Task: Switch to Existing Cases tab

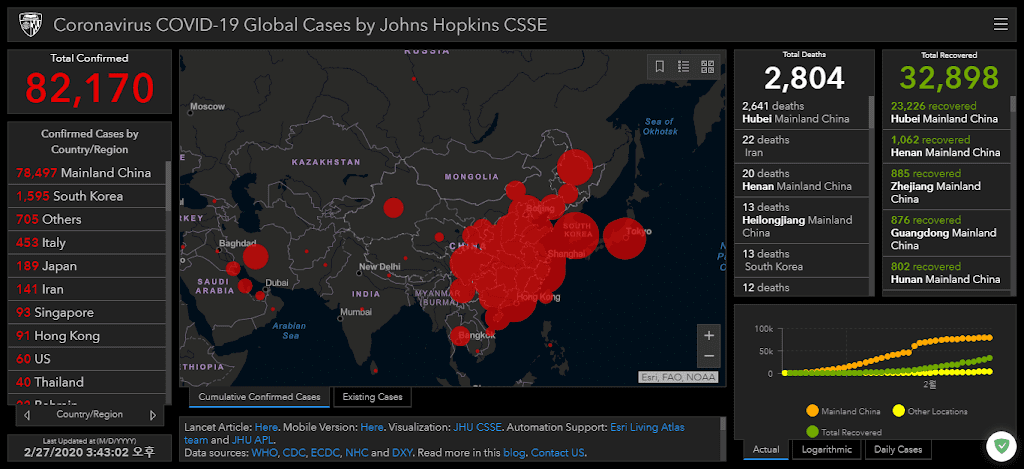Action: point(372,396)
